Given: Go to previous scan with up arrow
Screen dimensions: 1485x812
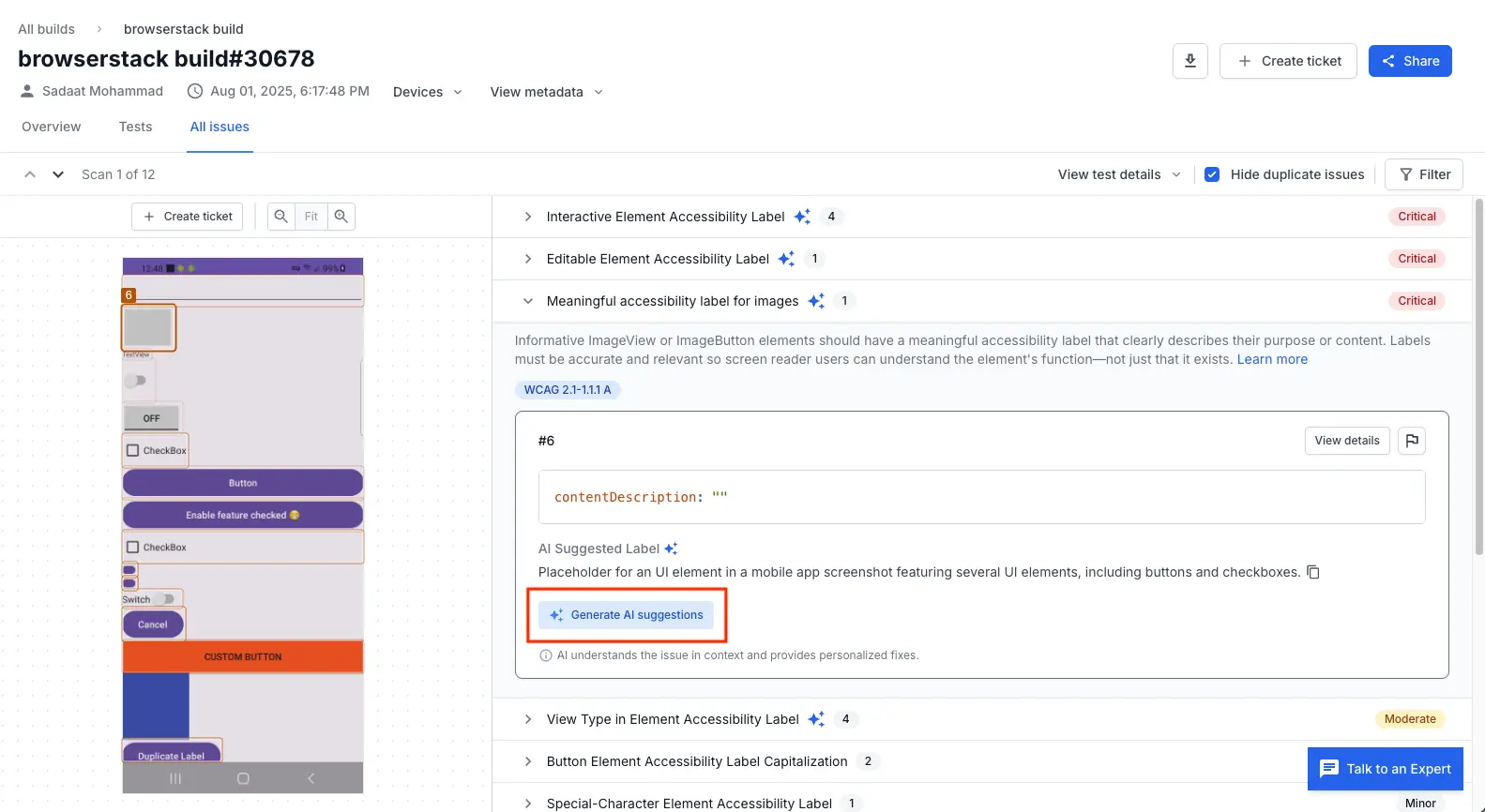Looking at the screenshot, I should [x=30, y=174].
